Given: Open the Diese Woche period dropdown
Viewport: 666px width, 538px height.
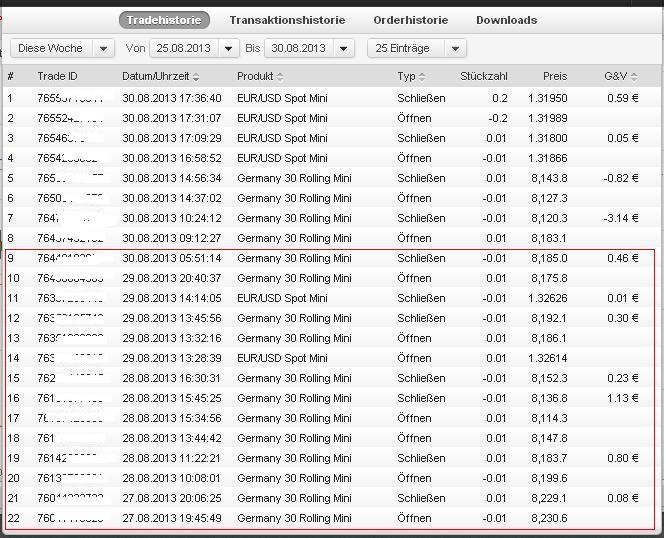Looking at the screenshot, I should [63, 48].
